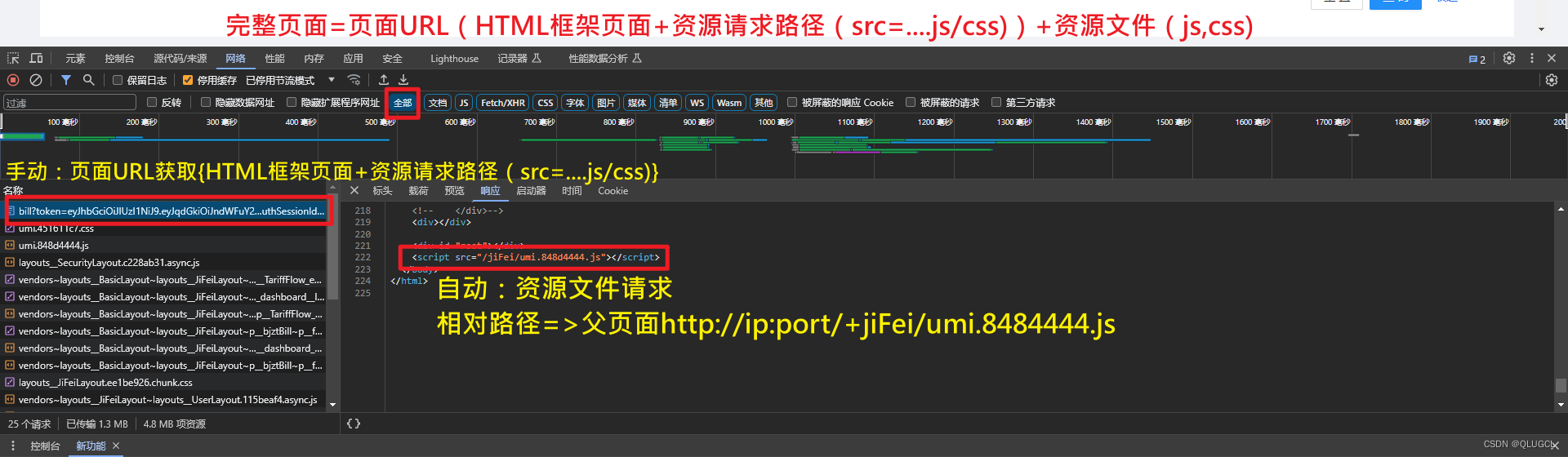Enable 隐藏扩展程序网址 checkbox
This screenshot has height=457, width=1568.
[x=292, y=102]
